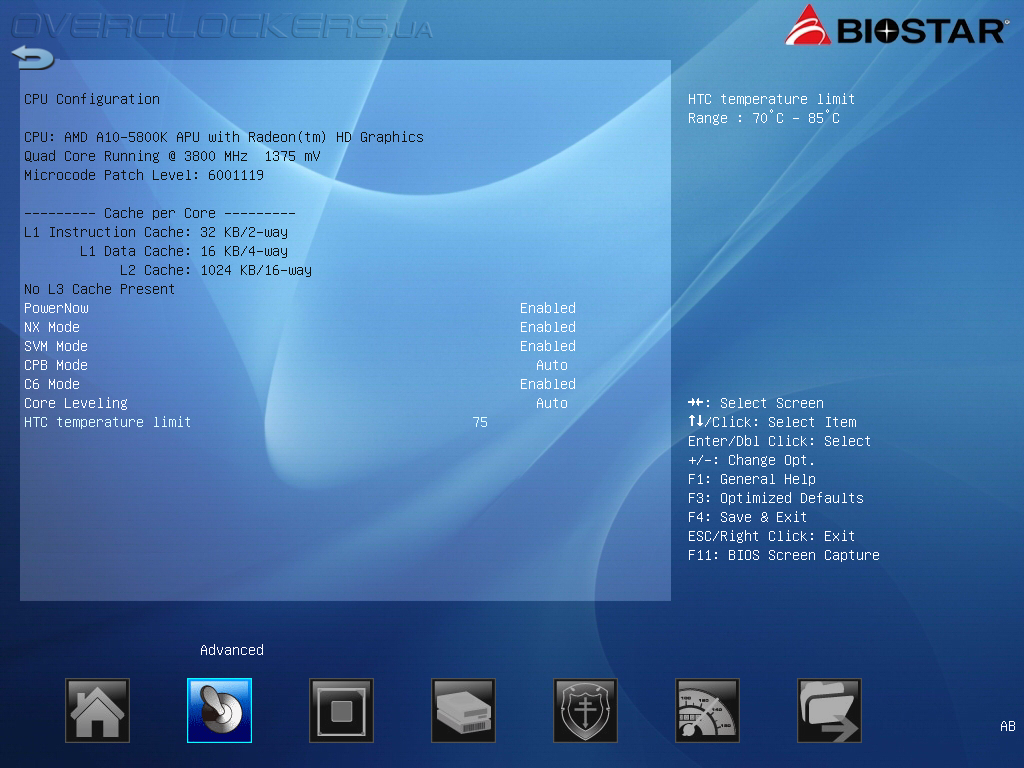This screenshot has width=1024, height=768.
Task: Click the L1 Instruction Cache line
Action: [155, 232]
